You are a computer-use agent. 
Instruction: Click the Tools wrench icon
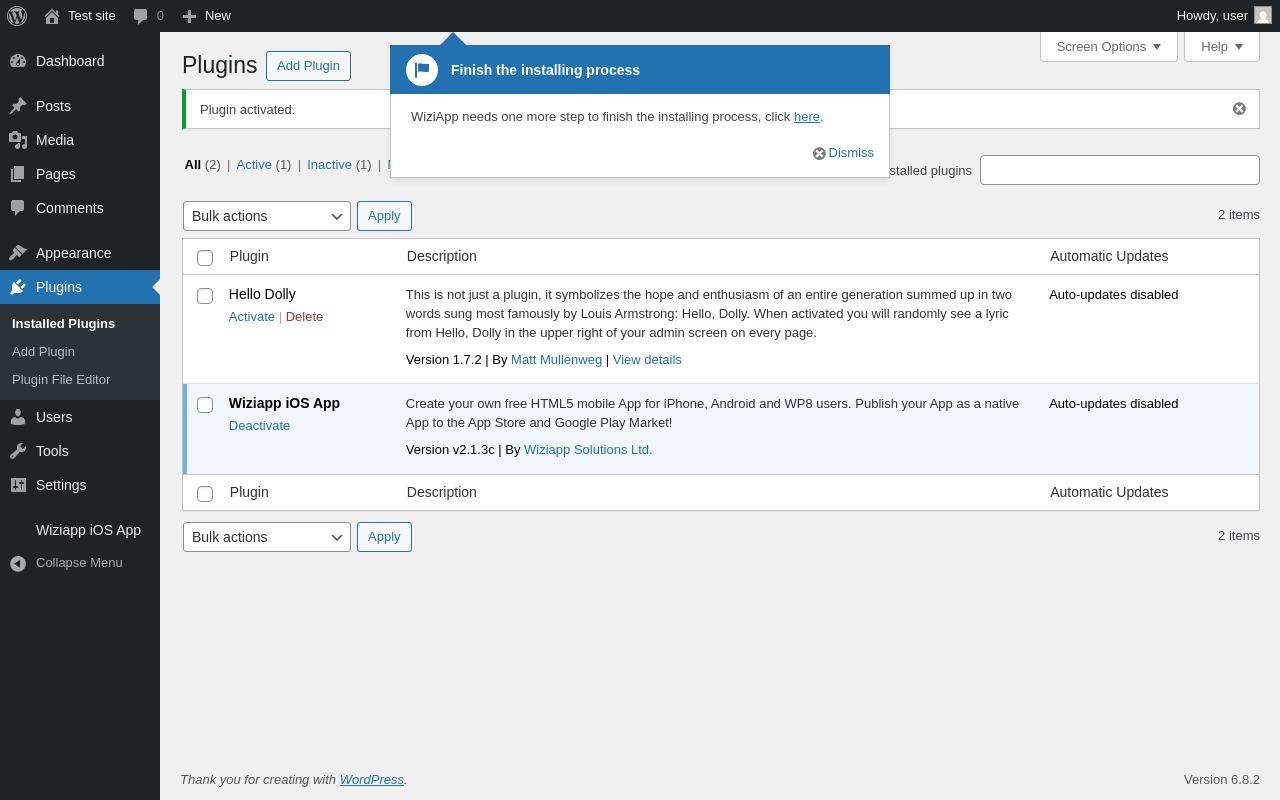[18, 451]
